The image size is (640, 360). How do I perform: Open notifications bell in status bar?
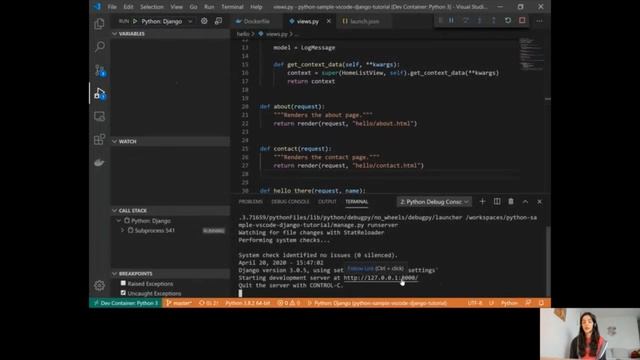click(541, 303)
